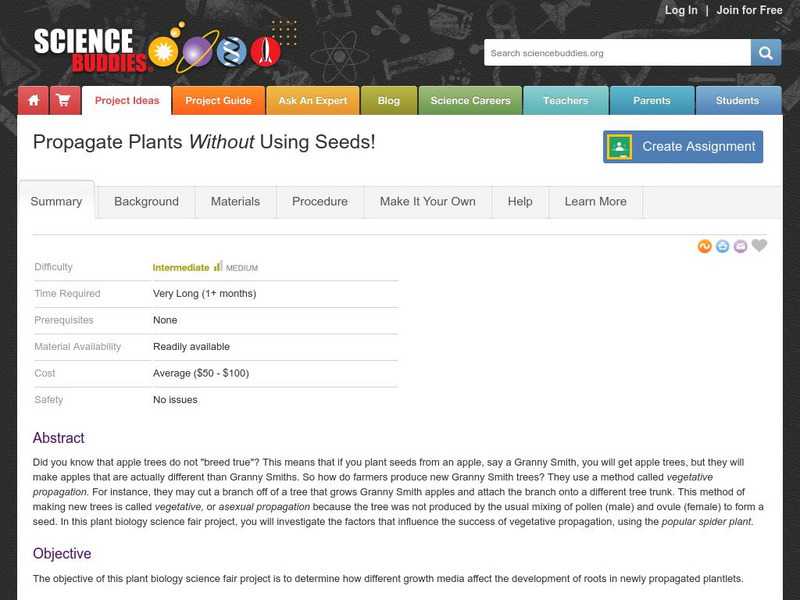The width and height of the screenshot is (800, 600).
Task: Open the Students tab
Action: coord(737,101)
